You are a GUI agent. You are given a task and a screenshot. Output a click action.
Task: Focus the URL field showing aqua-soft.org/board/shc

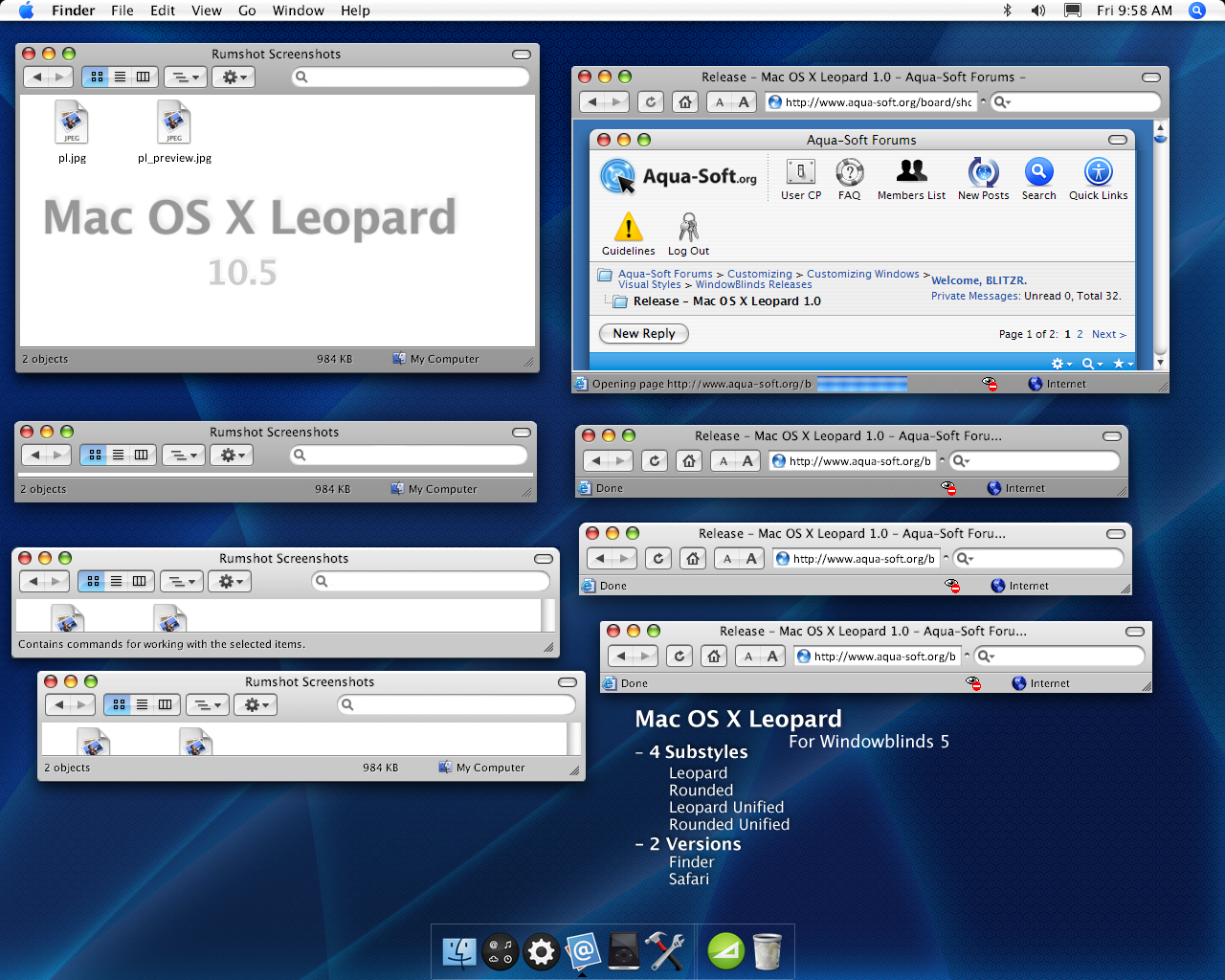pyautogui.click(x=871, y=102)
